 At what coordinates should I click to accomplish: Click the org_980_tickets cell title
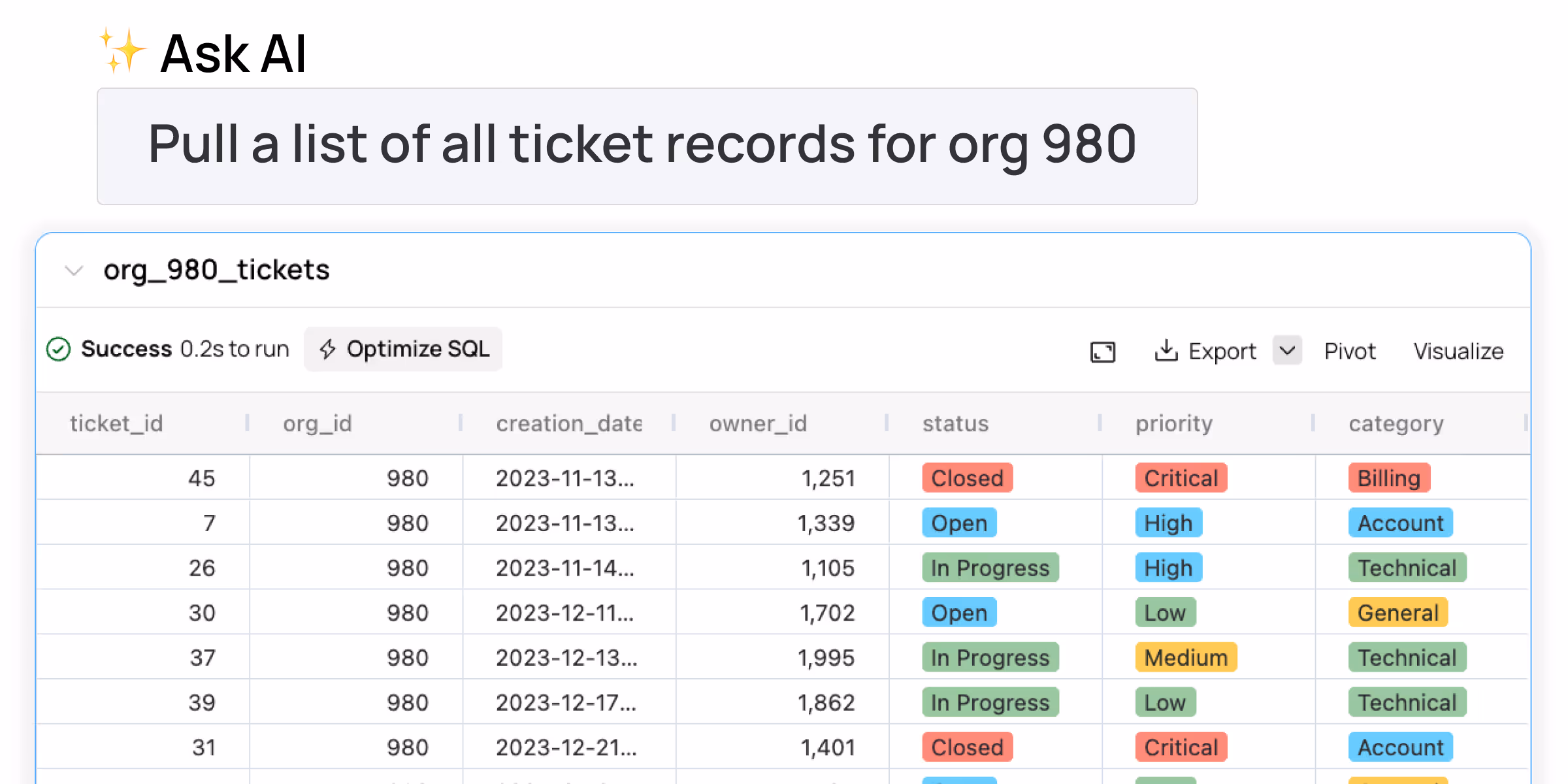(216, 270)
